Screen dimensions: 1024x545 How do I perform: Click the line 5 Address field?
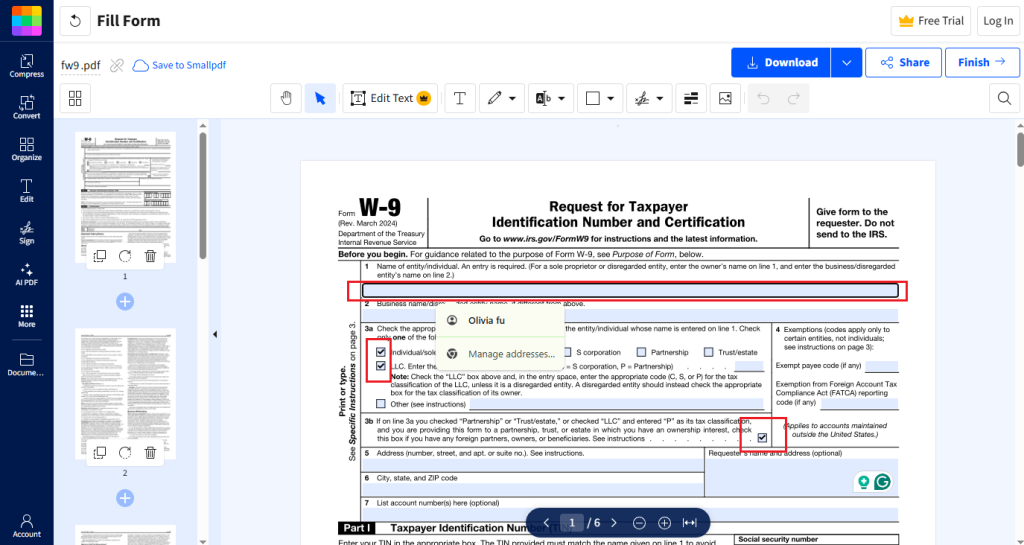(532, 465)
